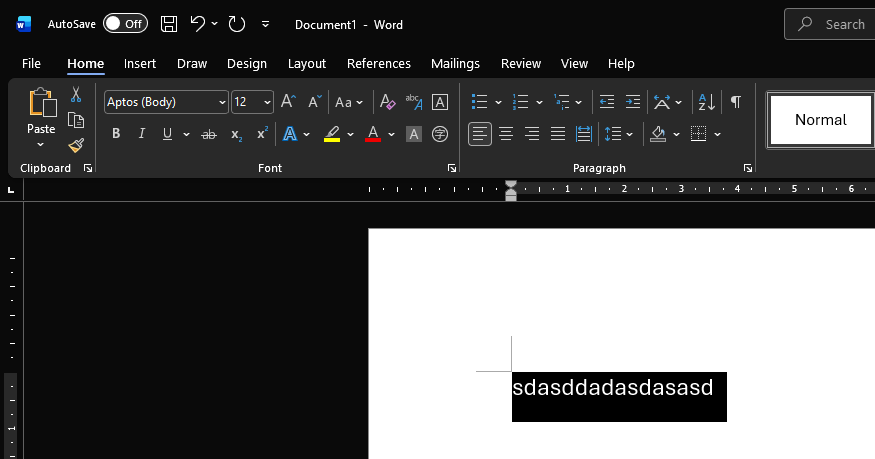This screenshot has height=459, width=875.
Task: Click the Redo icon
Action: tap(237, 24)
